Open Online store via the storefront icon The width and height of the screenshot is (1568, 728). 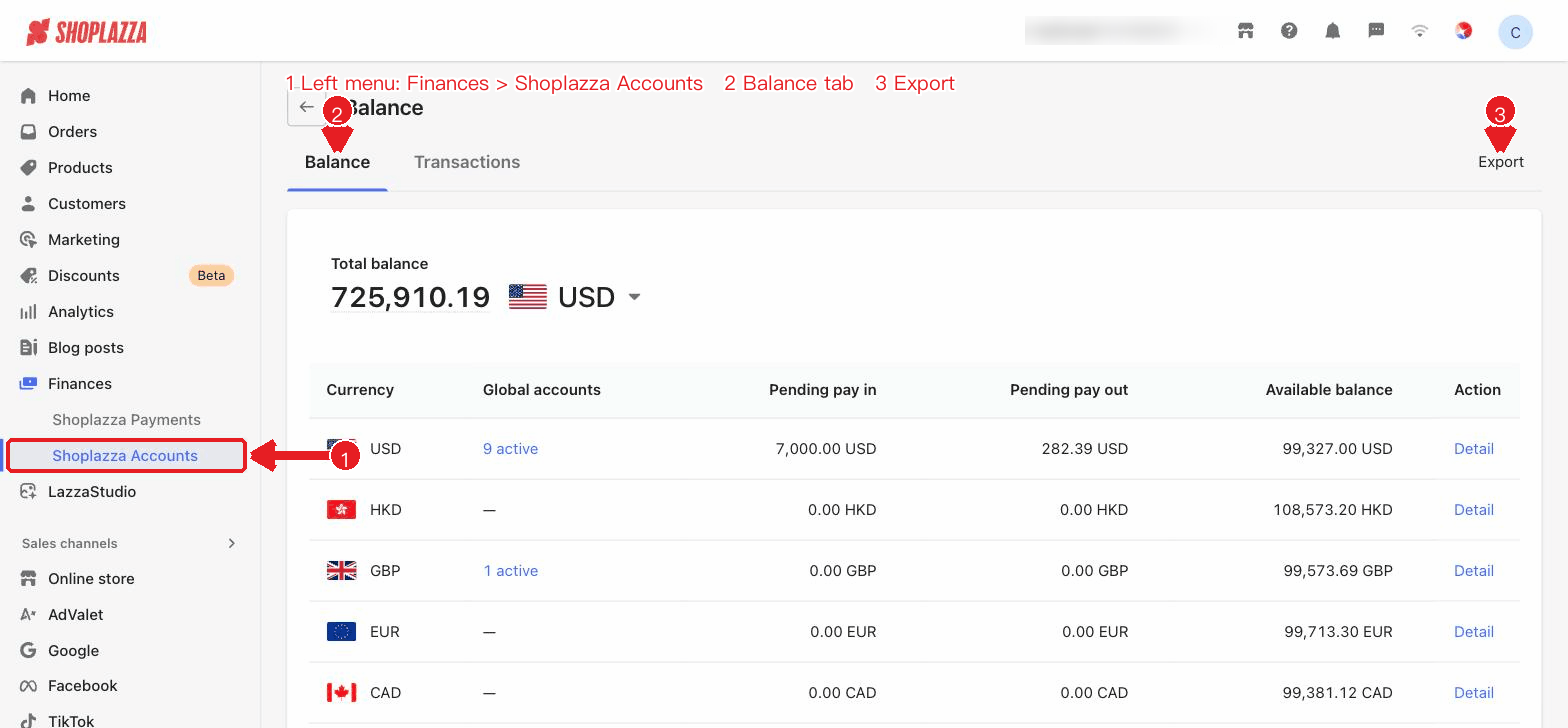click(x=28, y=579)
